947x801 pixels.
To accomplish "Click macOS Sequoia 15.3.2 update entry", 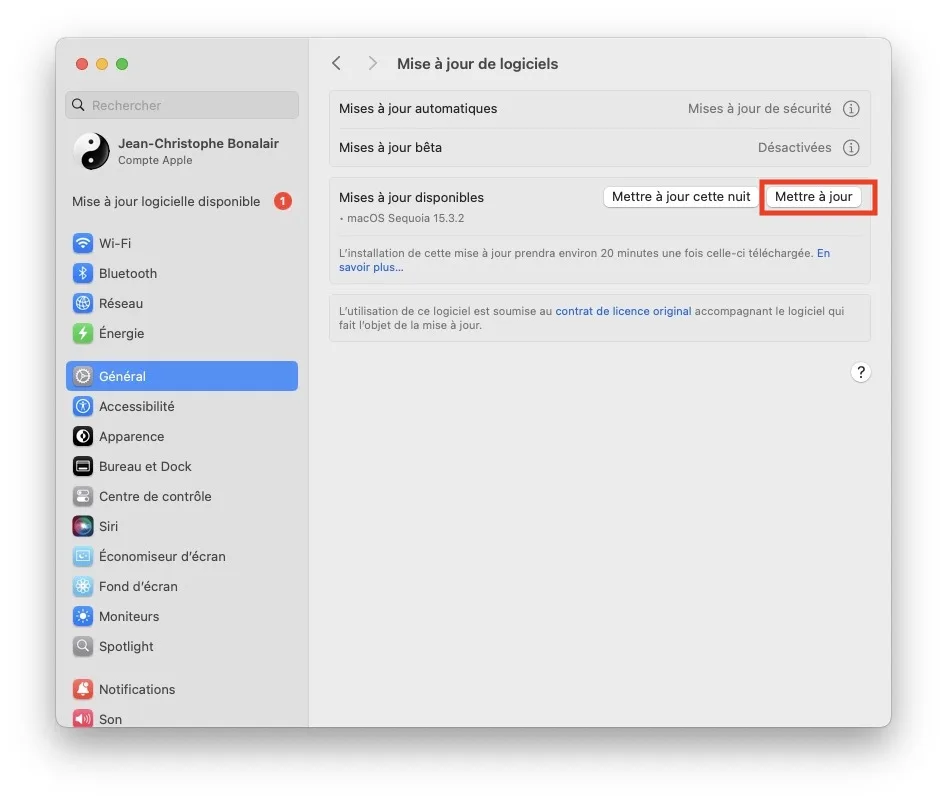I will (405, 218).
